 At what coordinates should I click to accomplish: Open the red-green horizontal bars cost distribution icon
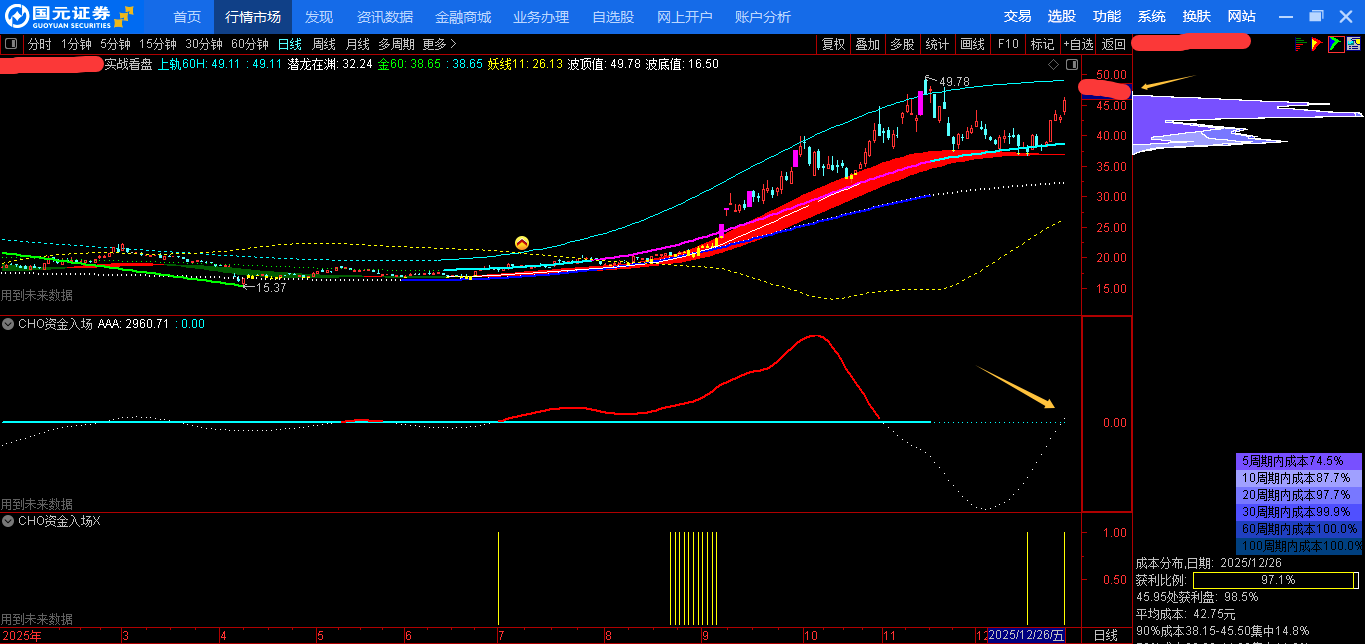[1300, 44]
